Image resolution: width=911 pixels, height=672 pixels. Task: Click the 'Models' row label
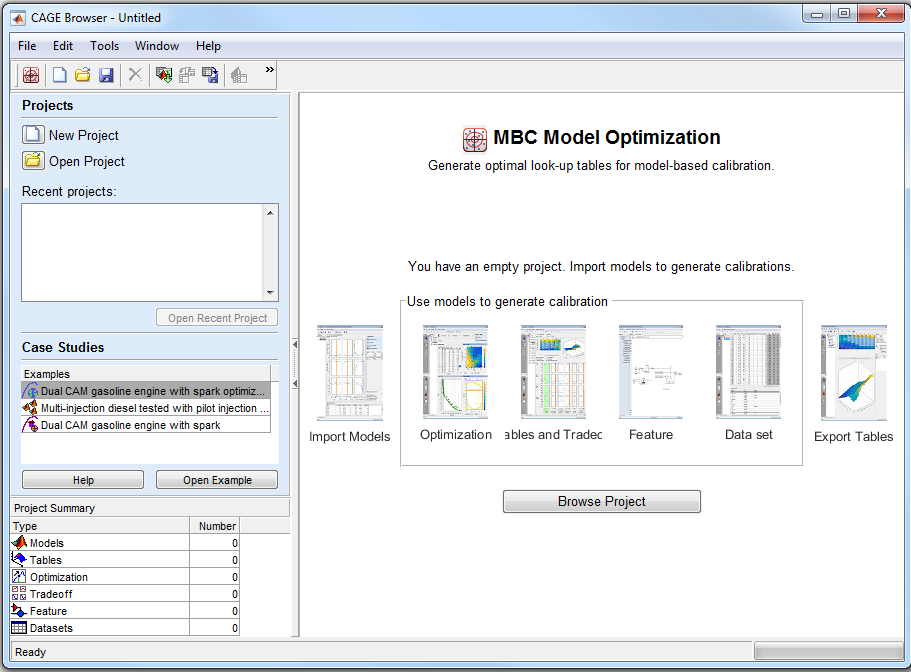[46, 543]
